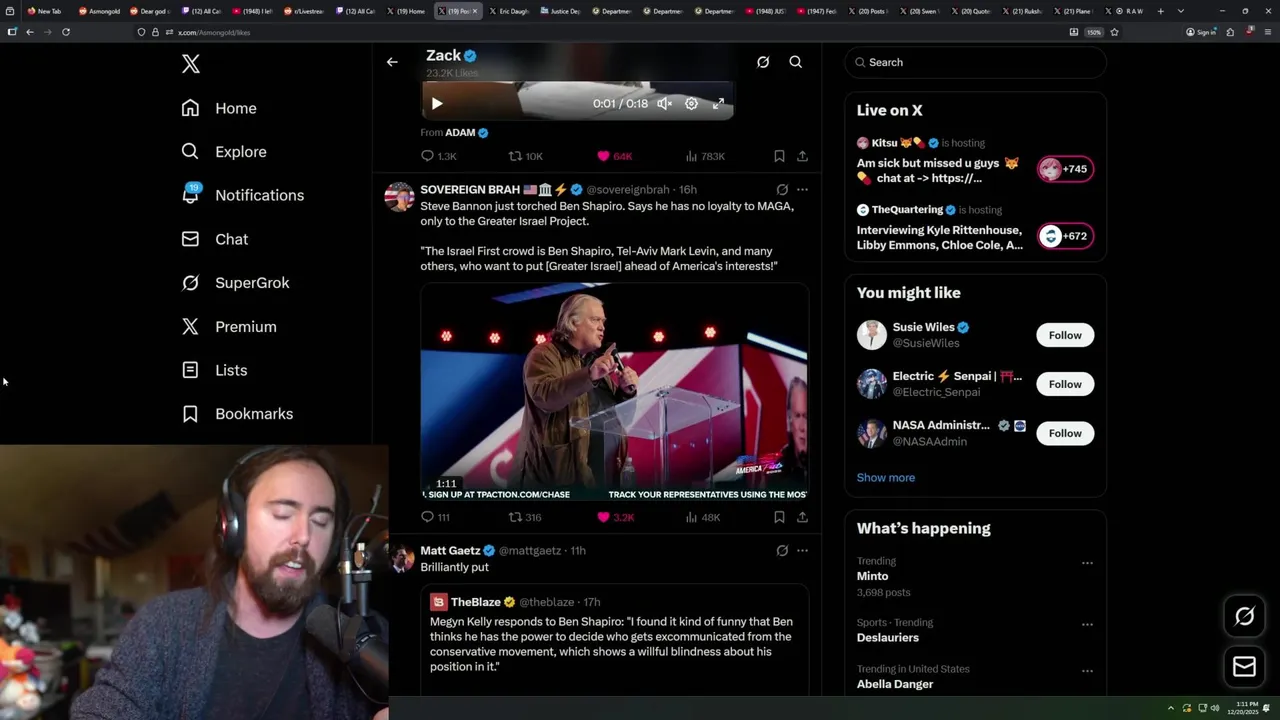The height and width of the screenshot is (720, 1280).
Task: Open Bookmarks in sidebar
Action: coord(237,414)
